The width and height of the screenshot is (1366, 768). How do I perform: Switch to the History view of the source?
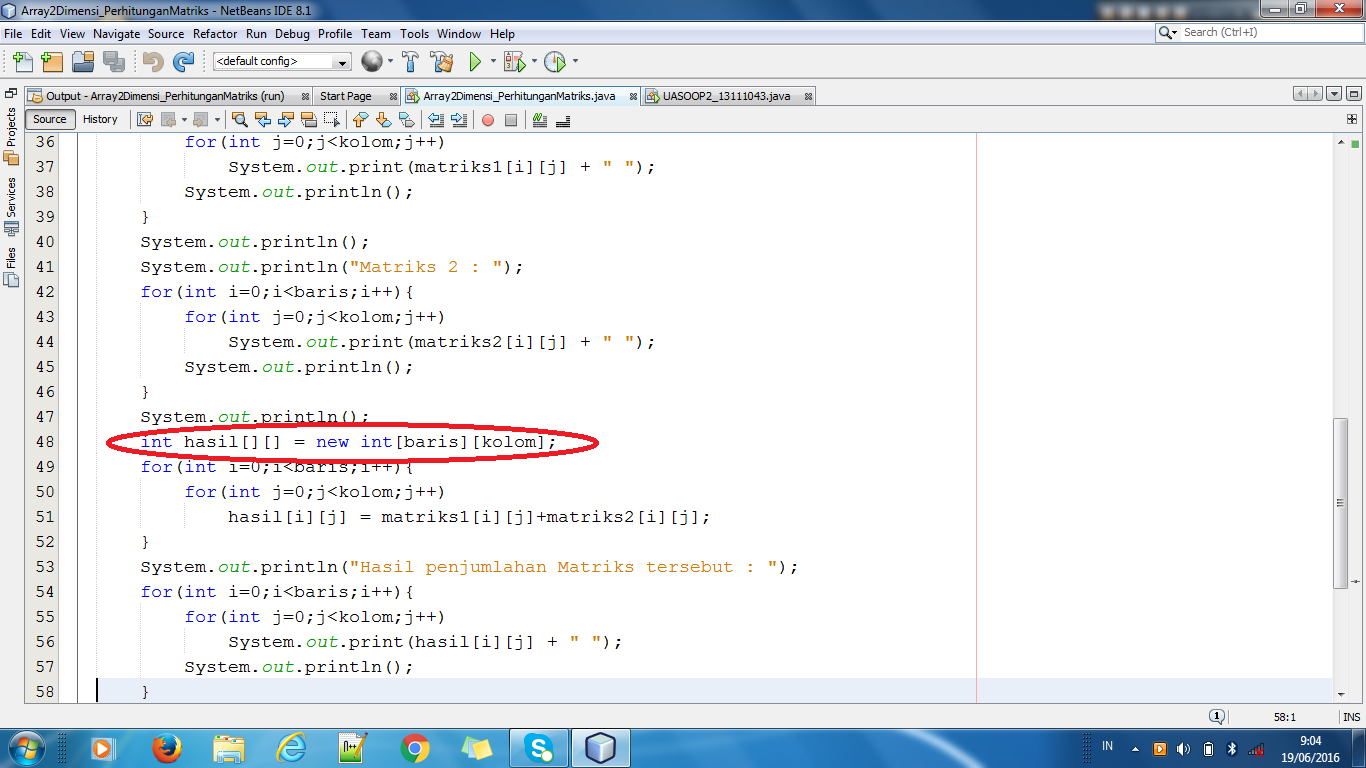[101, 119]
